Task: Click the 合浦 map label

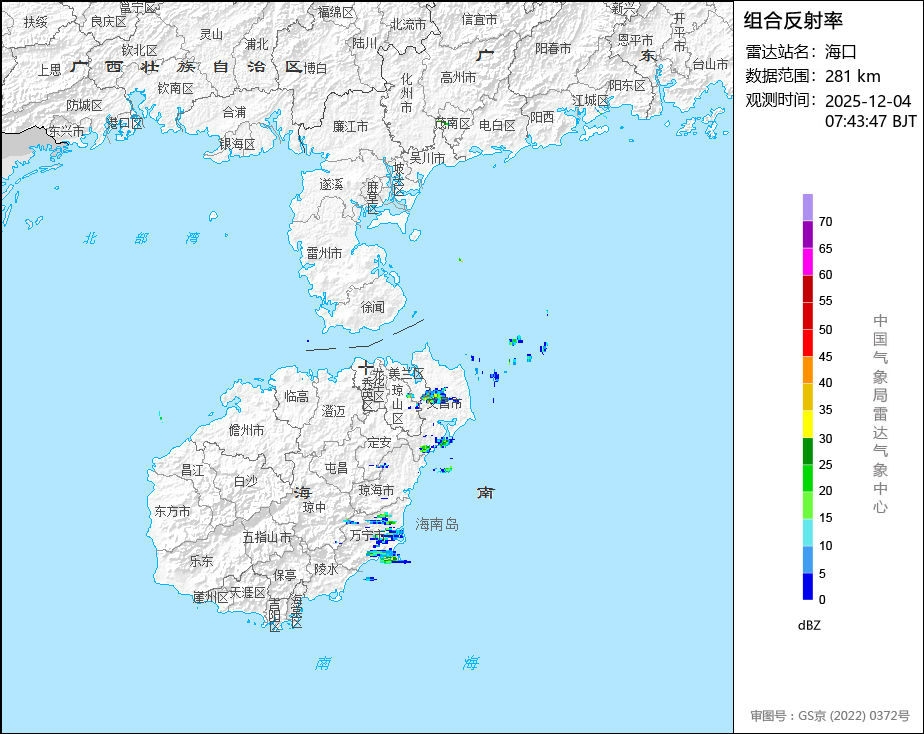Action: [x=234, y=111]
